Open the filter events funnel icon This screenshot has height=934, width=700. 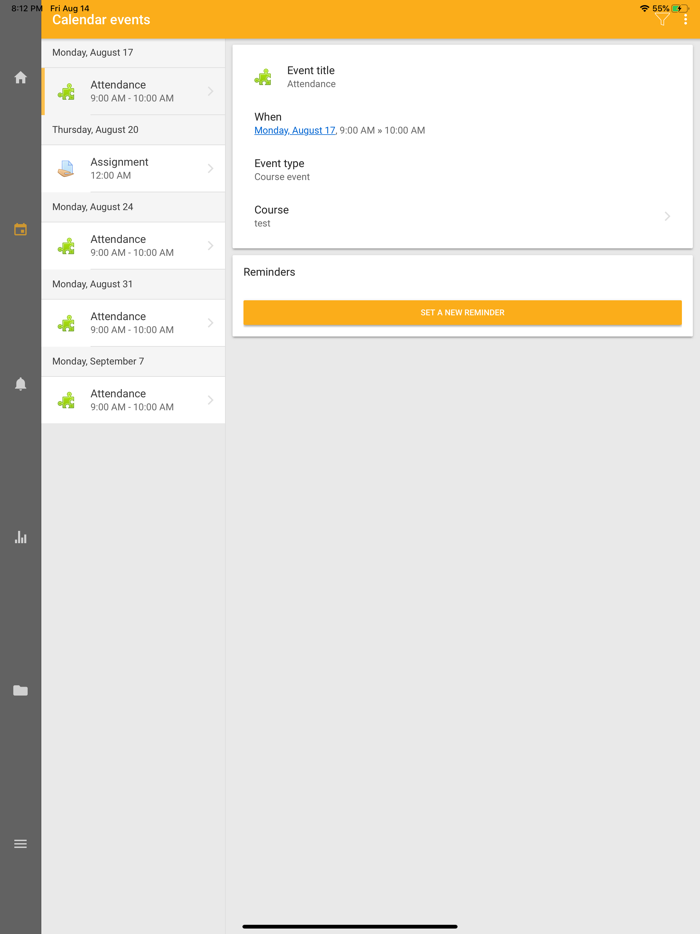(662, 20)
